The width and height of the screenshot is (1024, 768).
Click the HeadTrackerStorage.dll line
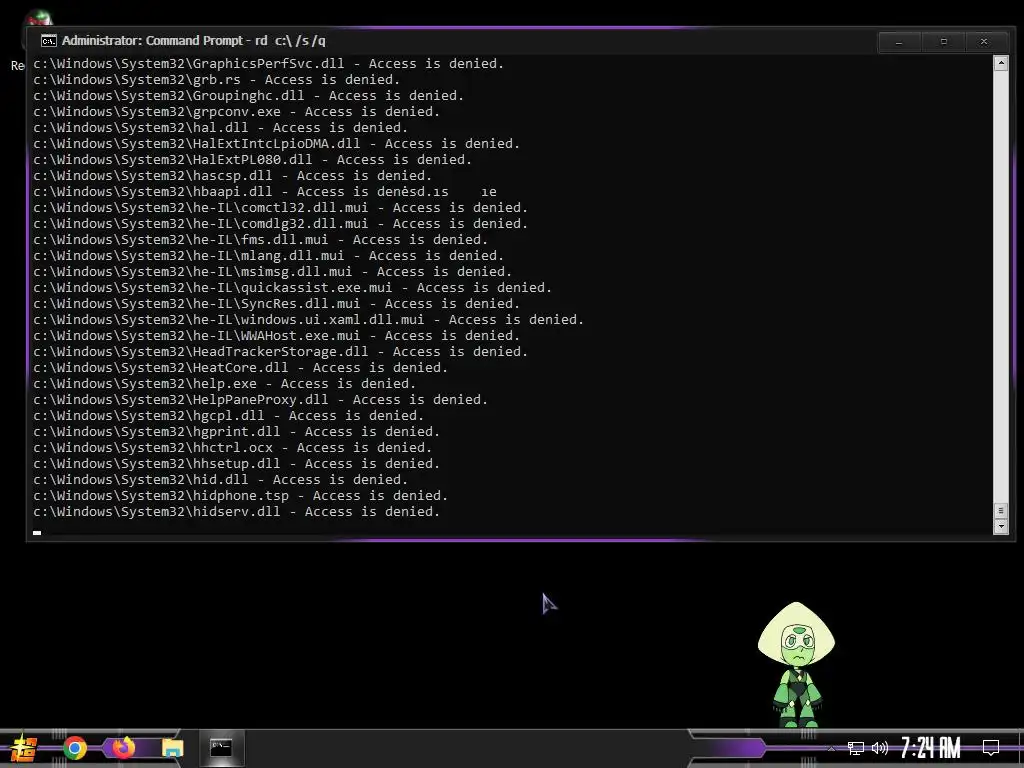(x=280, y=352)
